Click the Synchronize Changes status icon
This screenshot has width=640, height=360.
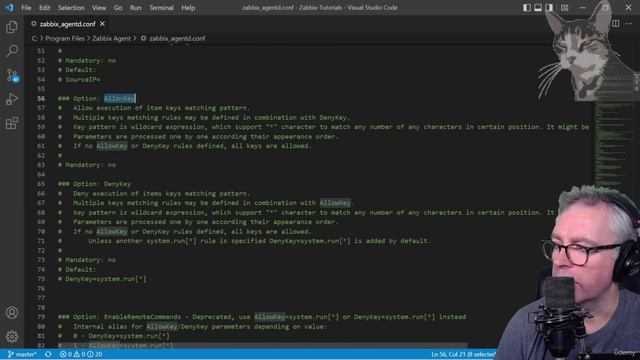pyautogui.click(x=48, y=354)
